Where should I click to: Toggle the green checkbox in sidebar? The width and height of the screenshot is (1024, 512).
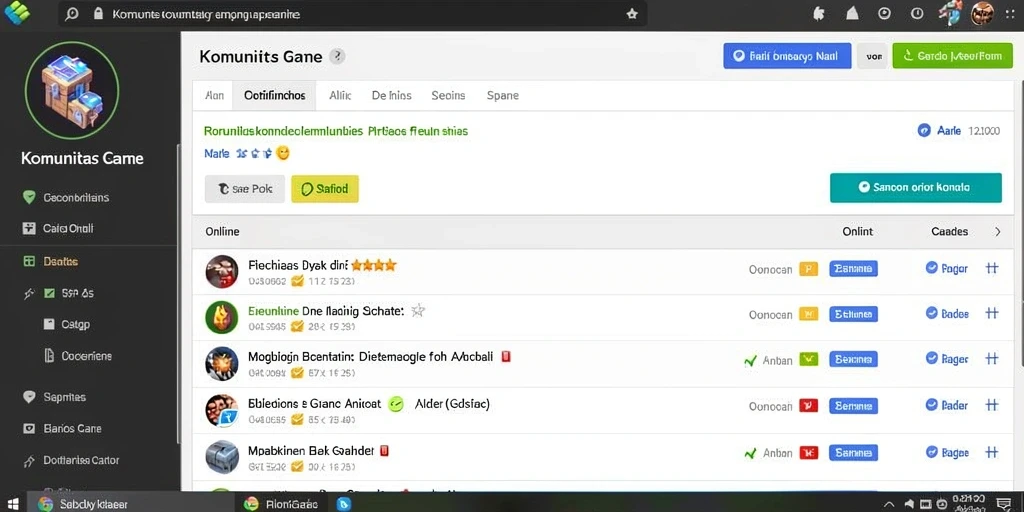tap(49, 293)
